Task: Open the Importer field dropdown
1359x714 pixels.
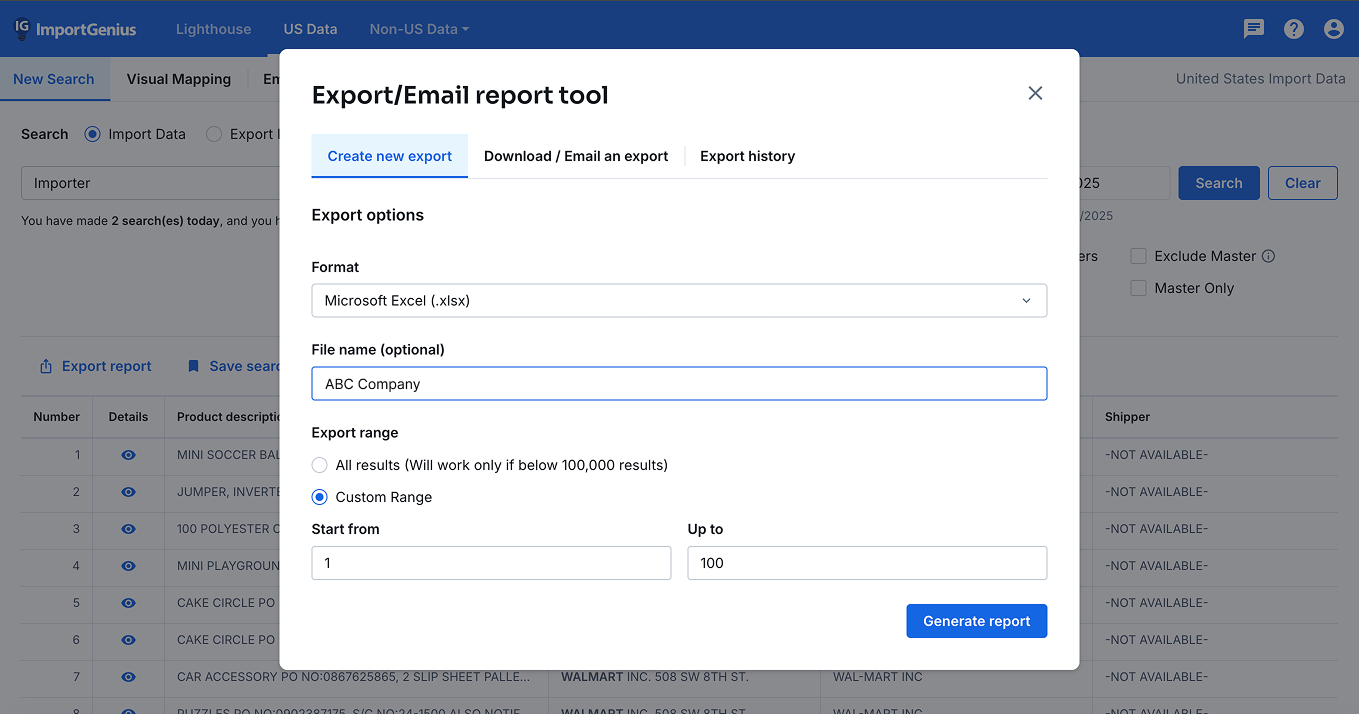Action: 150,183
